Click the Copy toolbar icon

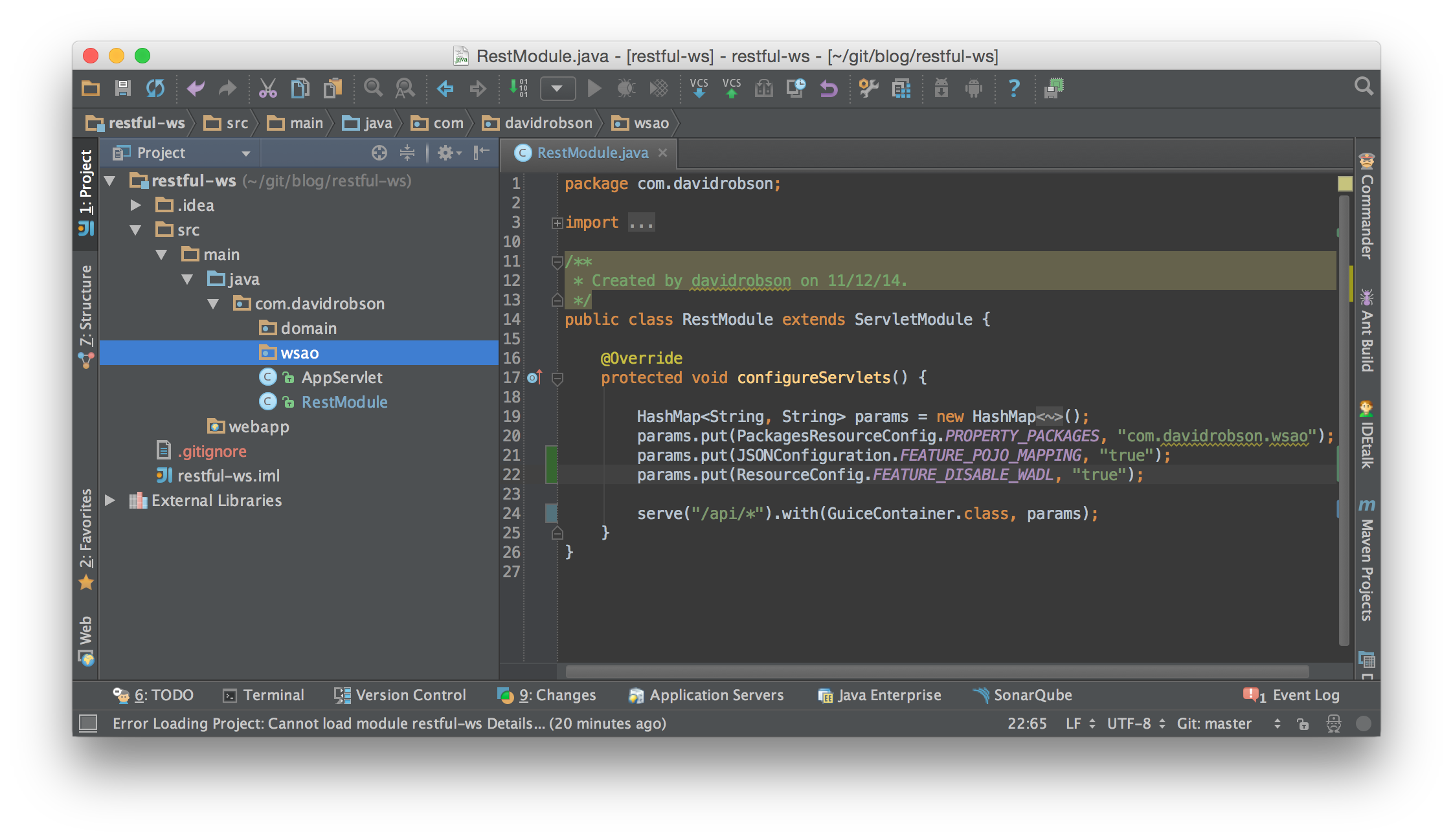tap(300, 88)
